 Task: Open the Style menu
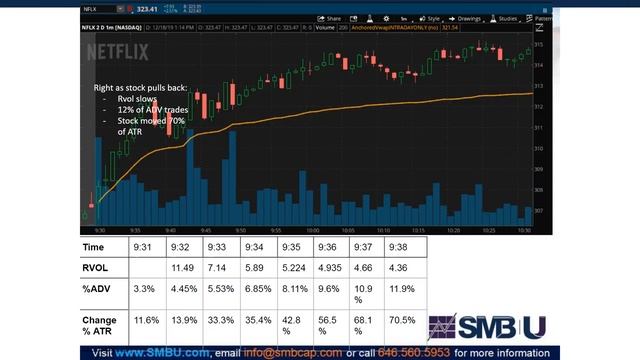coord(430,19)
